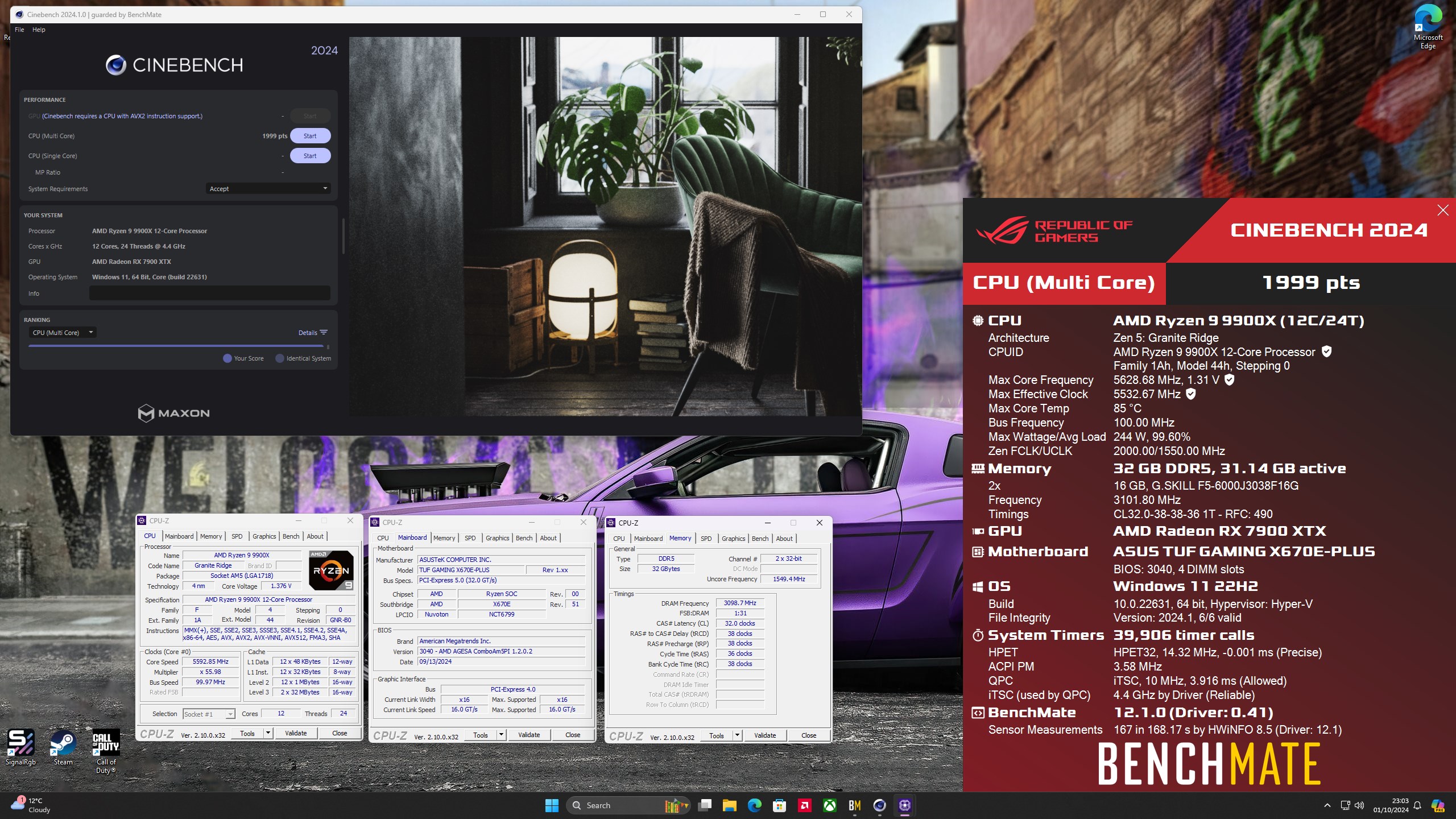Open the File menu in Cinebench
The height and width of the screenshot is (819, 1456).
(x=19, y=30)
